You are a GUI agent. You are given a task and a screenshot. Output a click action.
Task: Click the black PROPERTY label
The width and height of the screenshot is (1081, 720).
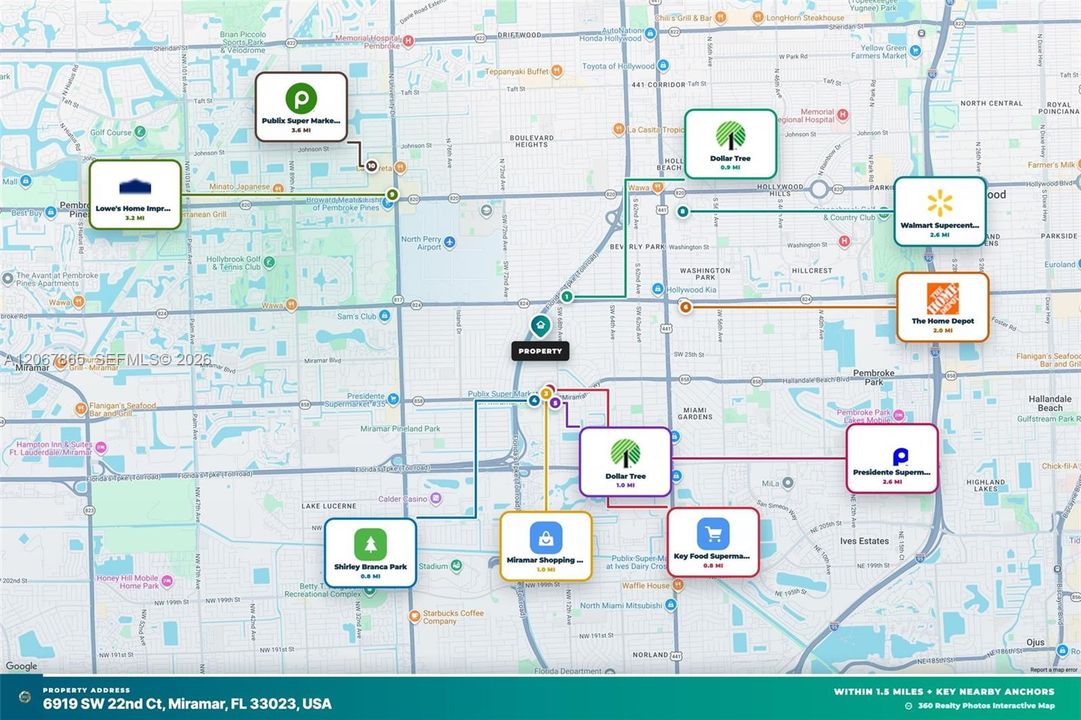pyautogui.click(x=540, y=351)
